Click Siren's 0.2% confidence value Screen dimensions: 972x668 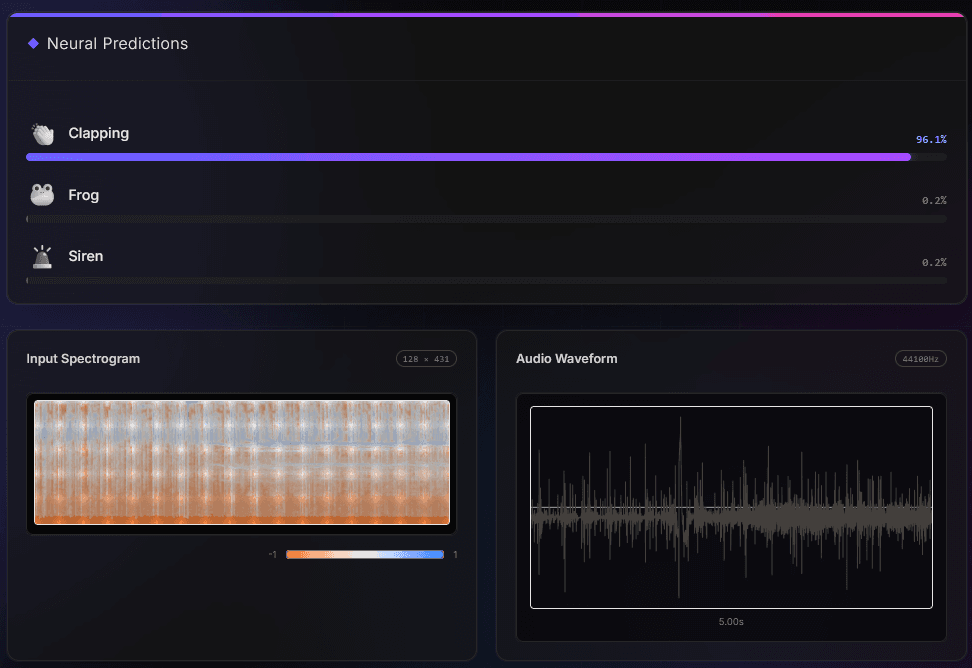pyautogui.click(x=934, y=263)
